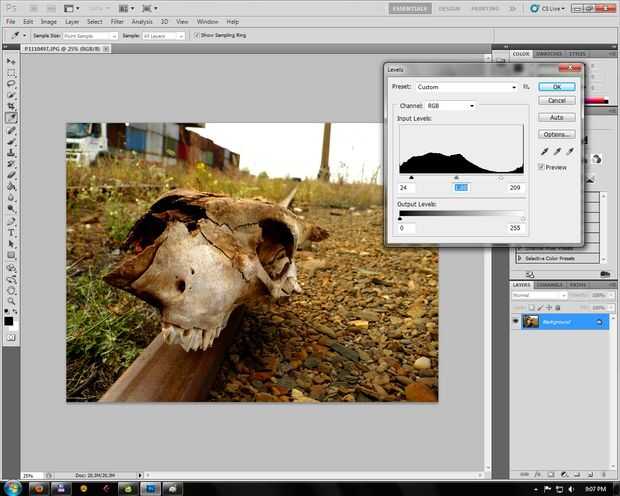
Task: Open the Sample Size dropdown
Action: (x=91, y=35)
